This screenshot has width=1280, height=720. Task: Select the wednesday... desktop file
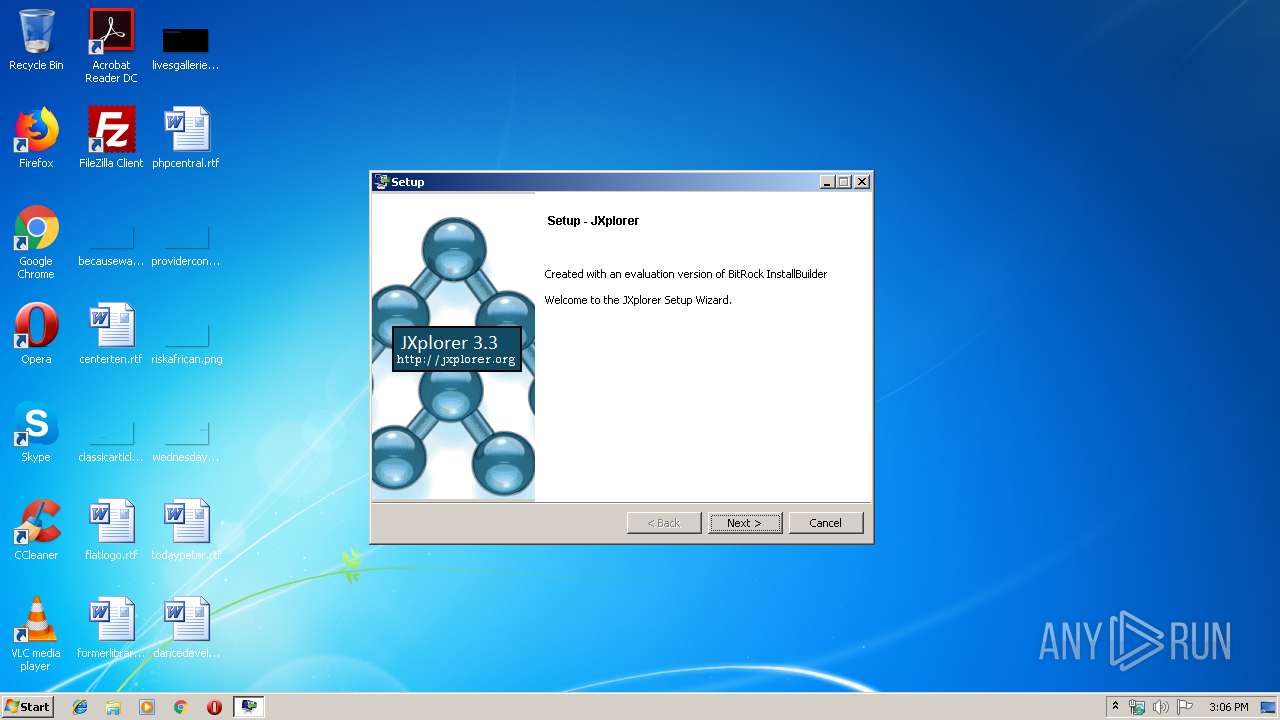point(186,442)
